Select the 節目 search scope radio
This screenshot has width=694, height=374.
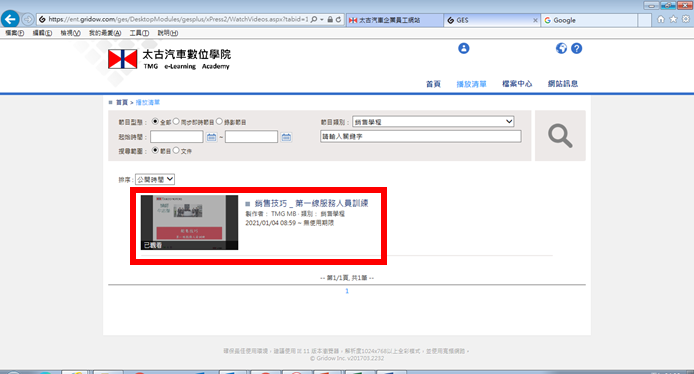[155, 150]
